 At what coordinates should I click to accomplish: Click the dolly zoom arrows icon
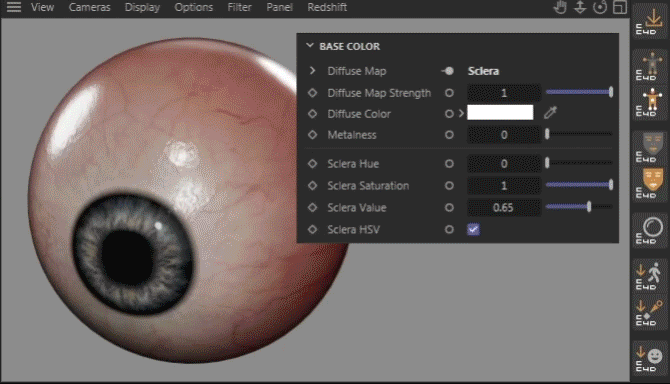580,7
